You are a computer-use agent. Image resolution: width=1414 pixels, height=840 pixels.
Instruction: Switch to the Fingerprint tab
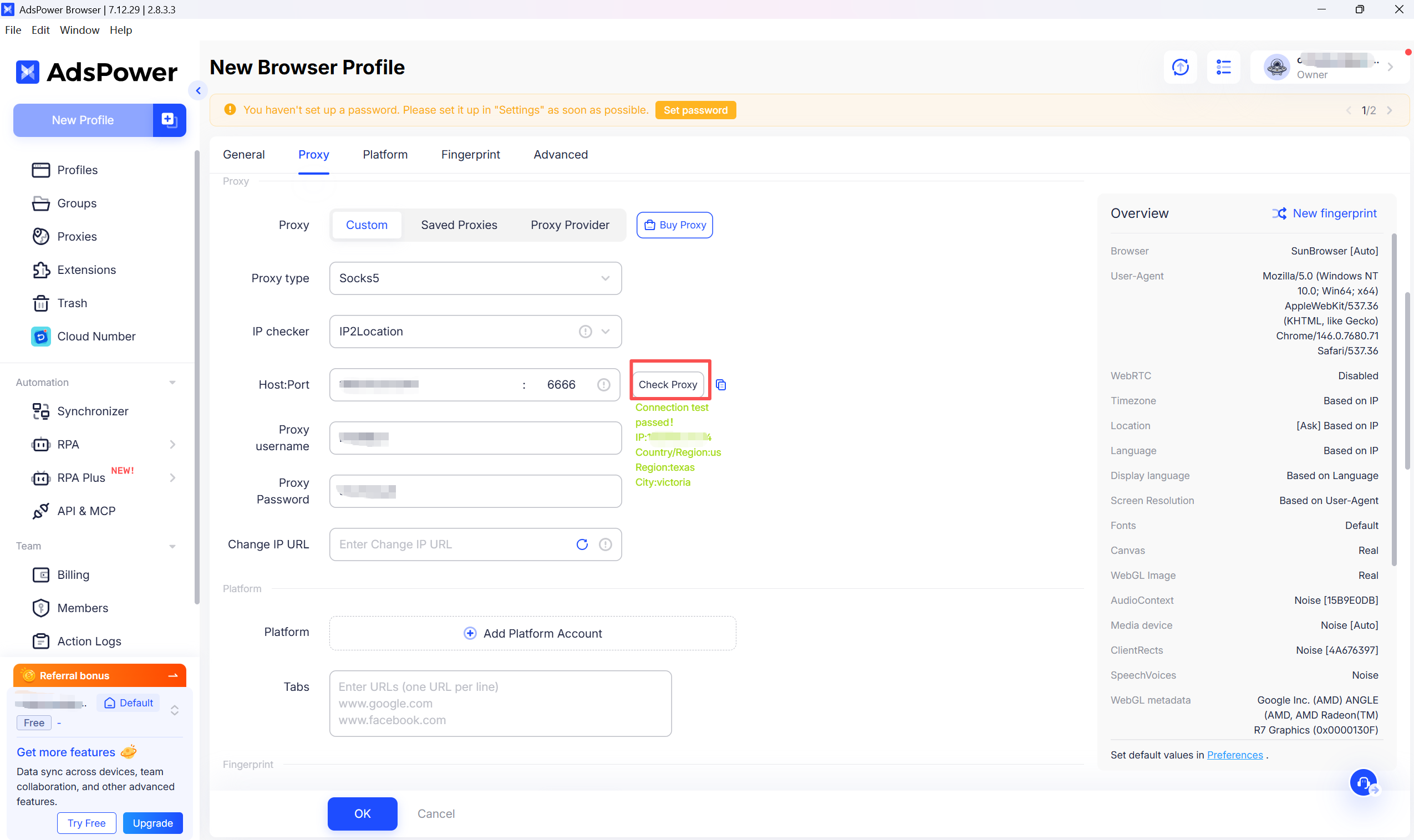470,155
